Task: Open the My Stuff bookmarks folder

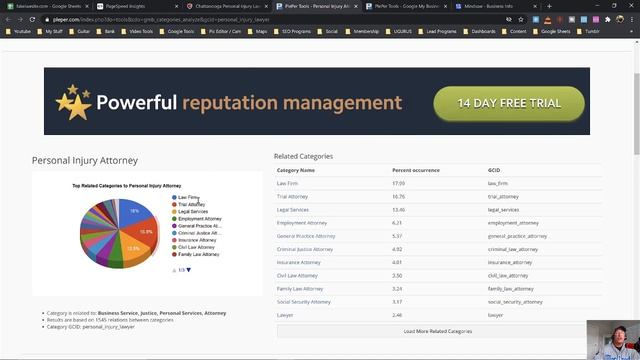Action: [50, 31]
